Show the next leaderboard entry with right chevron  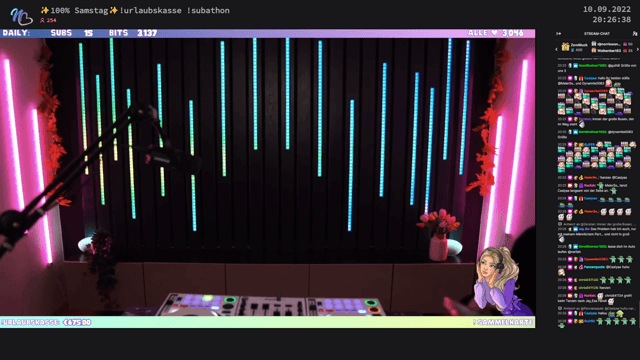coord(638,49)
